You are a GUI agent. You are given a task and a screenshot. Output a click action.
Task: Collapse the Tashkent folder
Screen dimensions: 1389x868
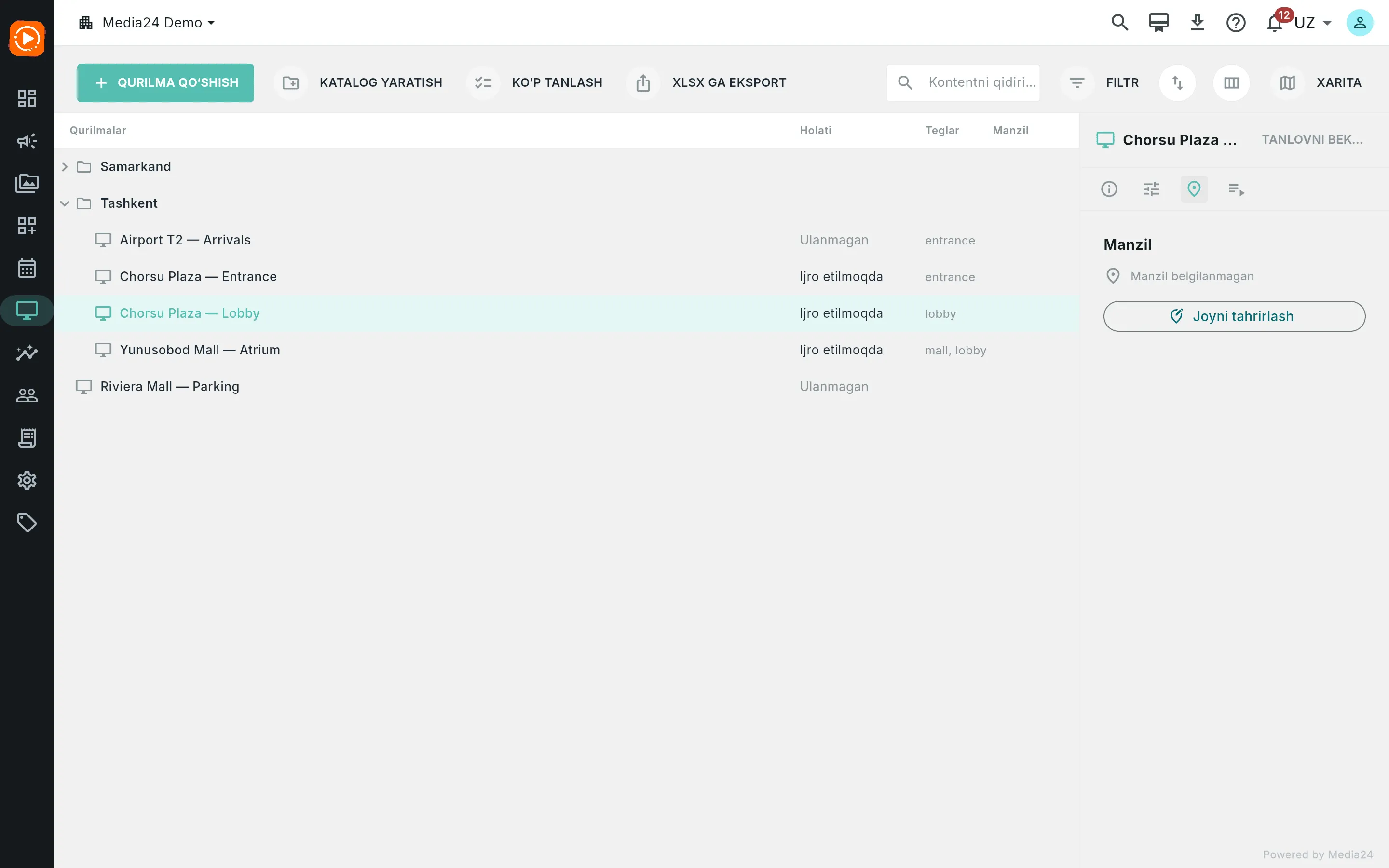pyautogui.click(x=65, y=203)
